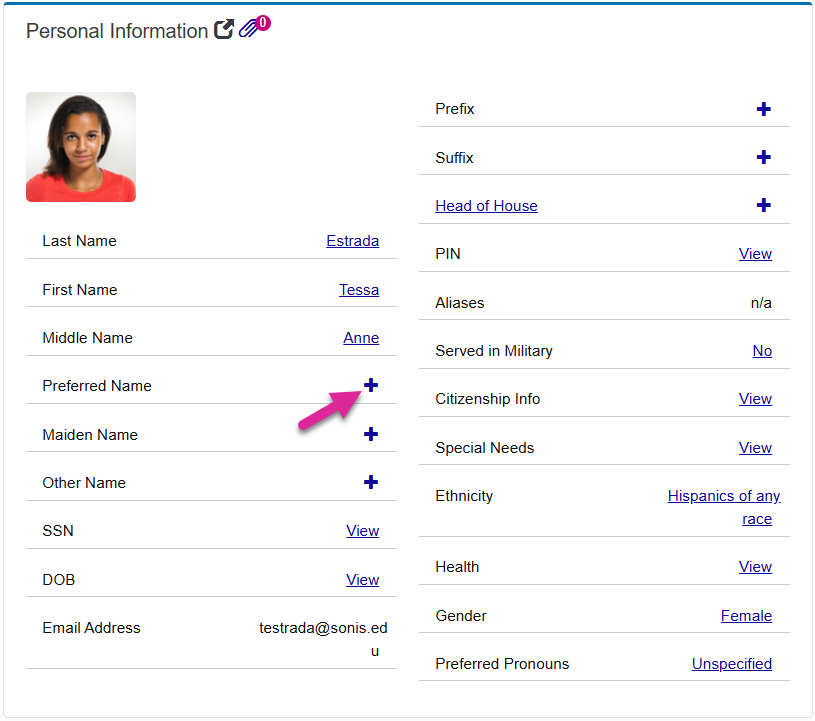Edit the last name Estrada
Viewport: 815px width, 721px height.
pos(352,241)
